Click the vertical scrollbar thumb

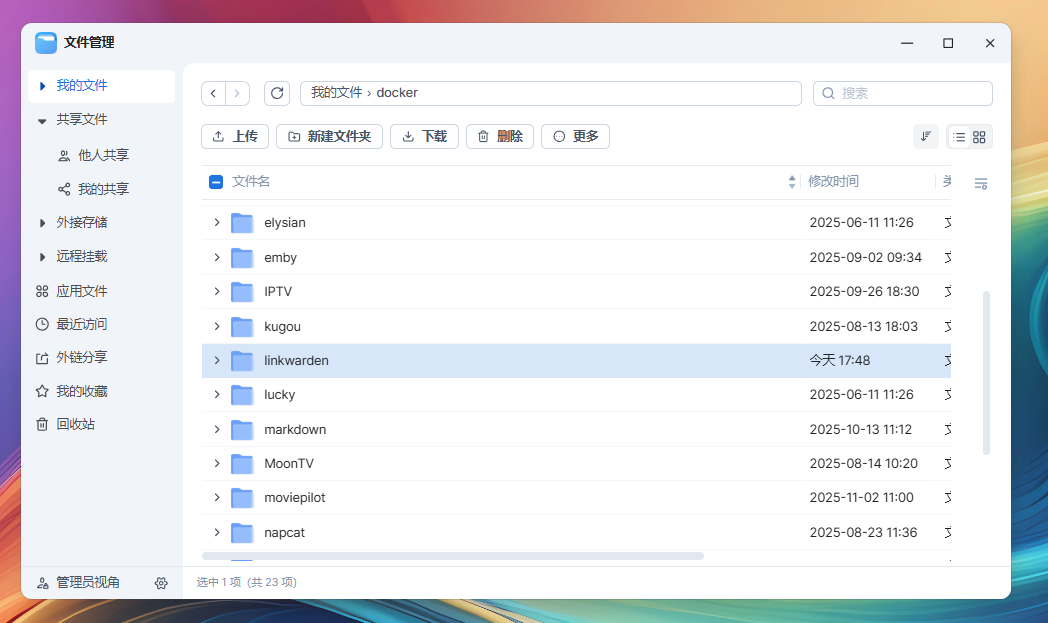(x=986, y=373)
